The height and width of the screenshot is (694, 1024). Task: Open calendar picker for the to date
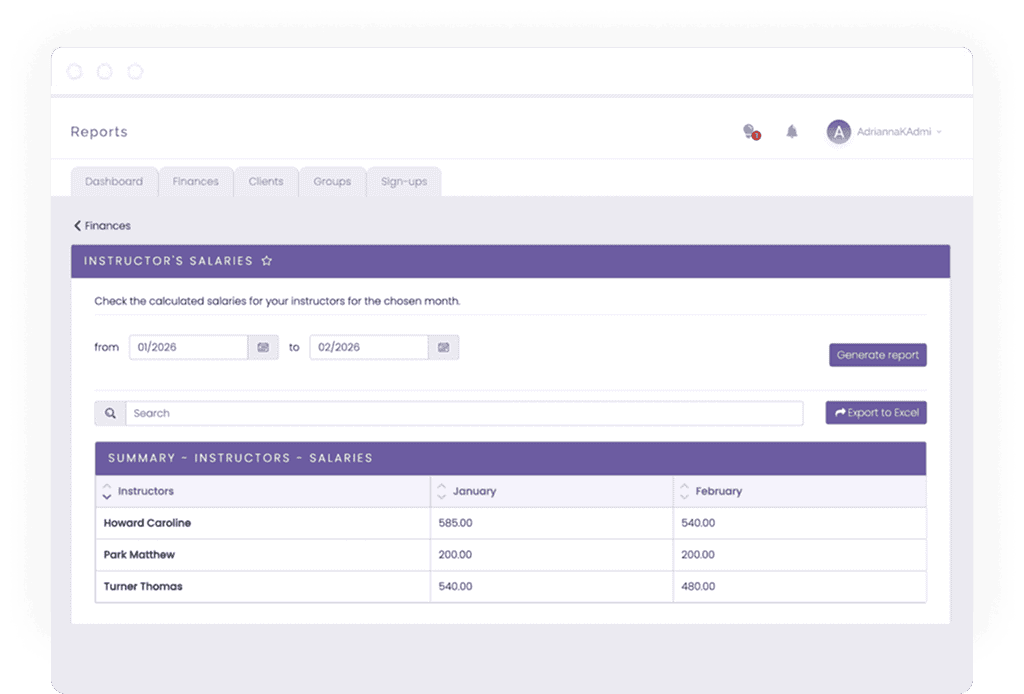coord(443,347)
